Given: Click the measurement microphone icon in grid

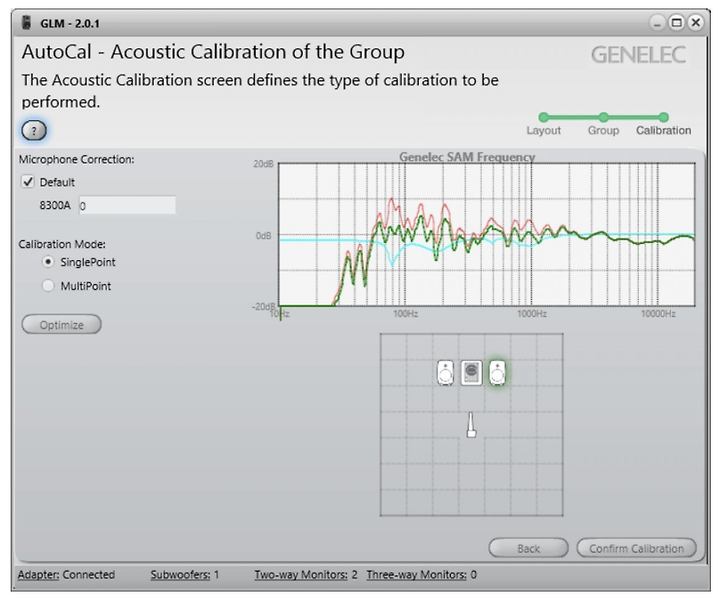Looking at the screenshot, I should tap(471, 425).
